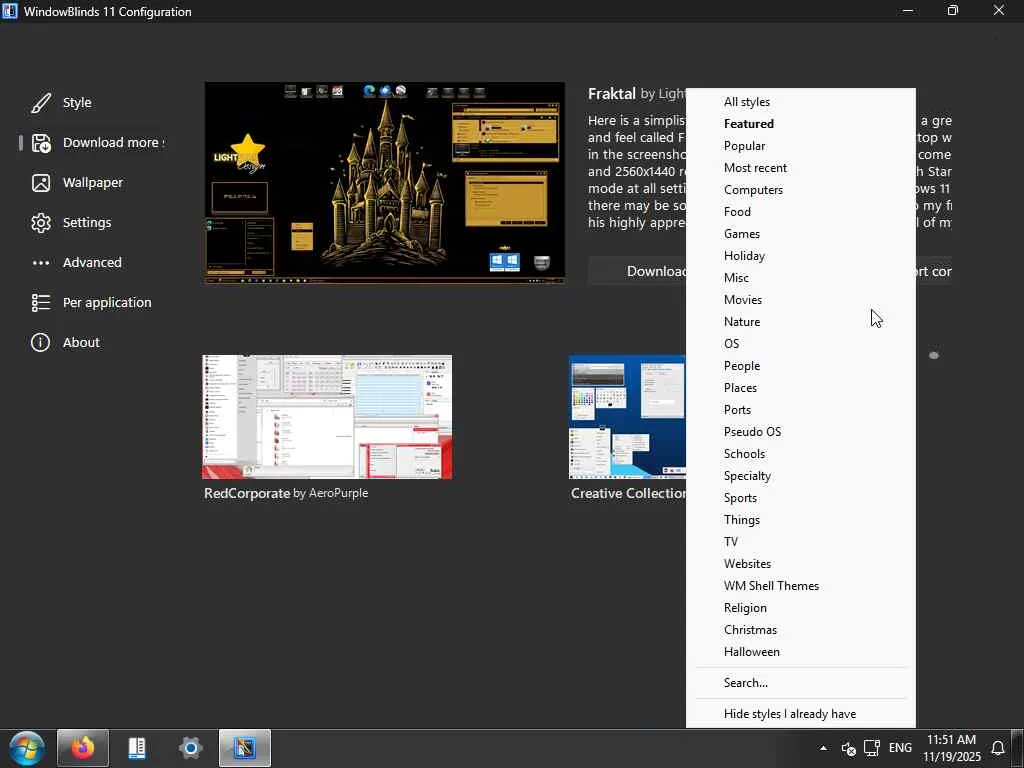Select the Computers category
This screenshot has width=1024, height=768.
coord(801,190)
